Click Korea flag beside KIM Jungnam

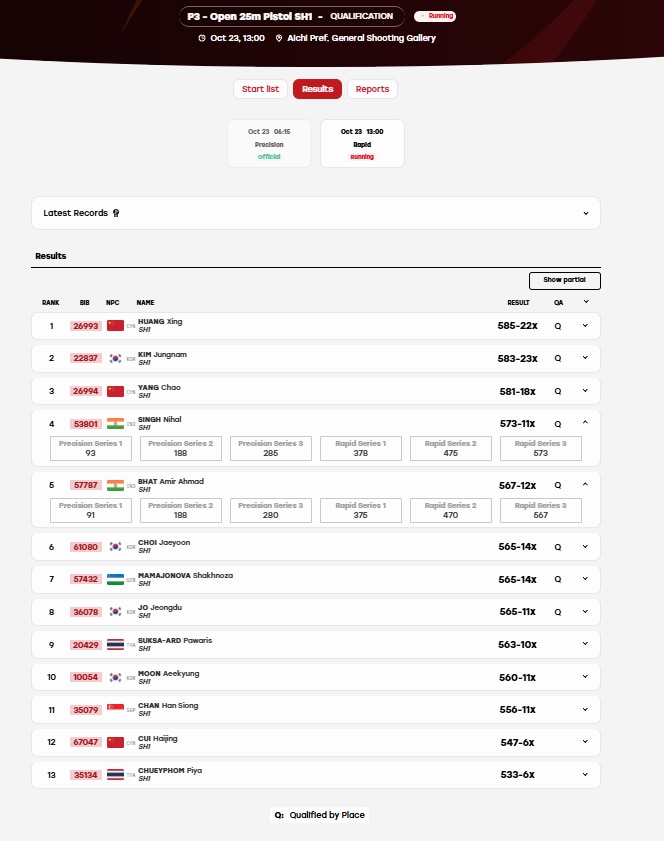(115, 358)
